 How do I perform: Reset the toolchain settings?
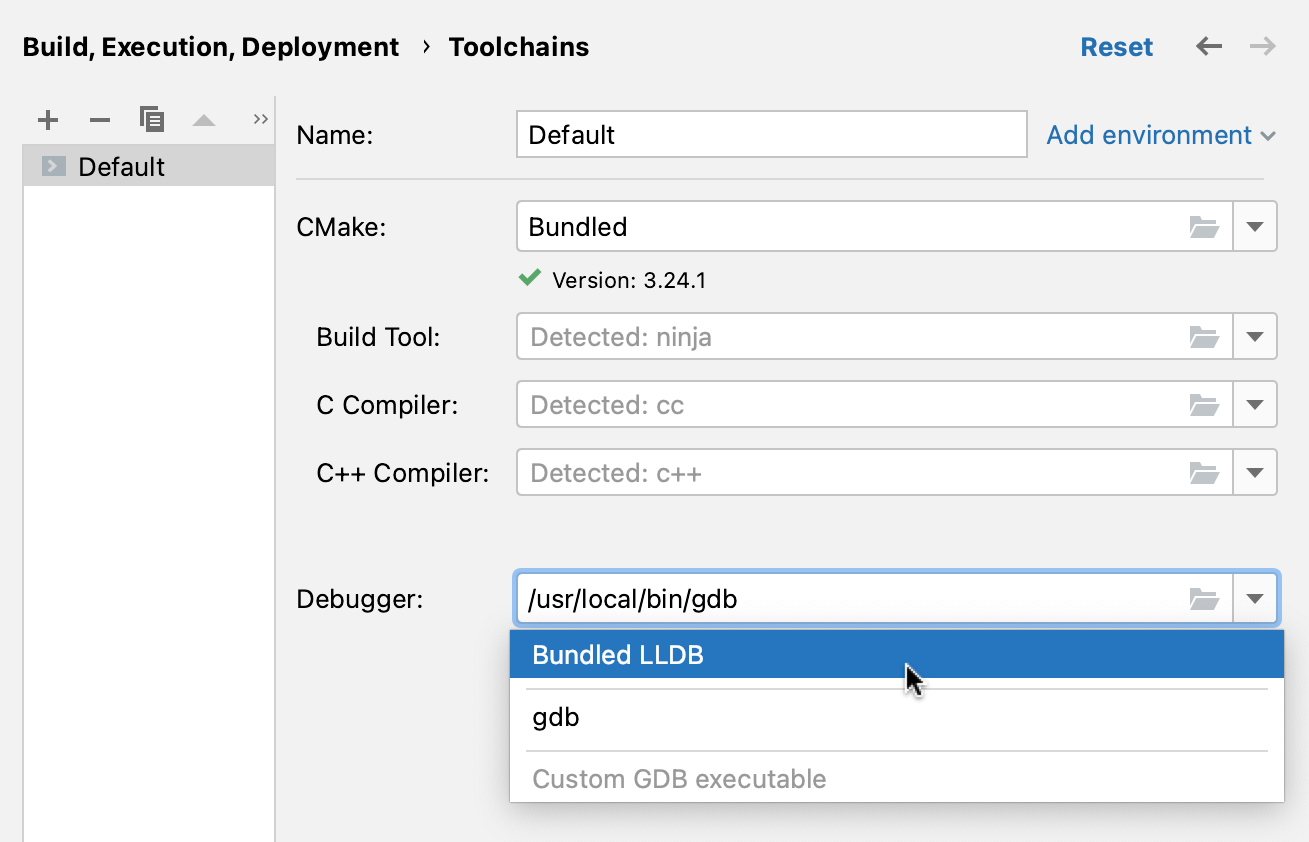coord(1117,46)
